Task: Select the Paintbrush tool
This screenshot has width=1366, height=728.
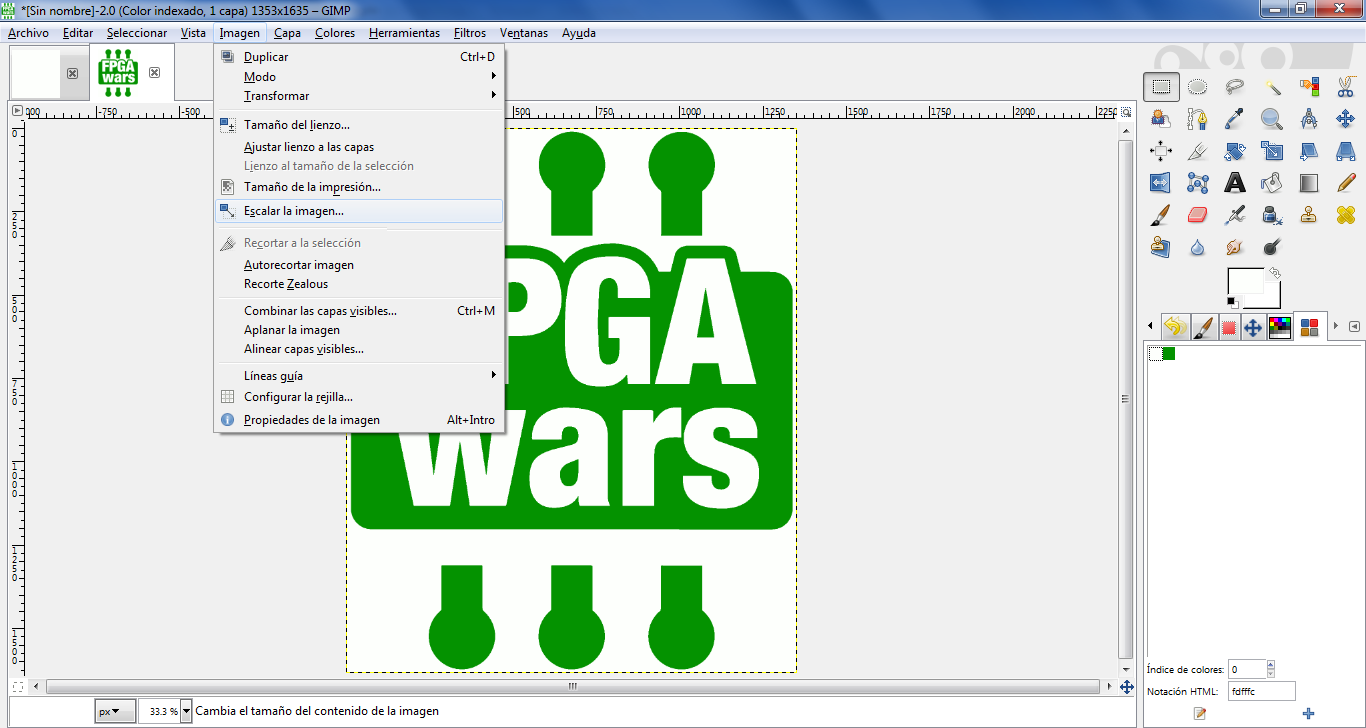Action: (x=1161, y=215)
